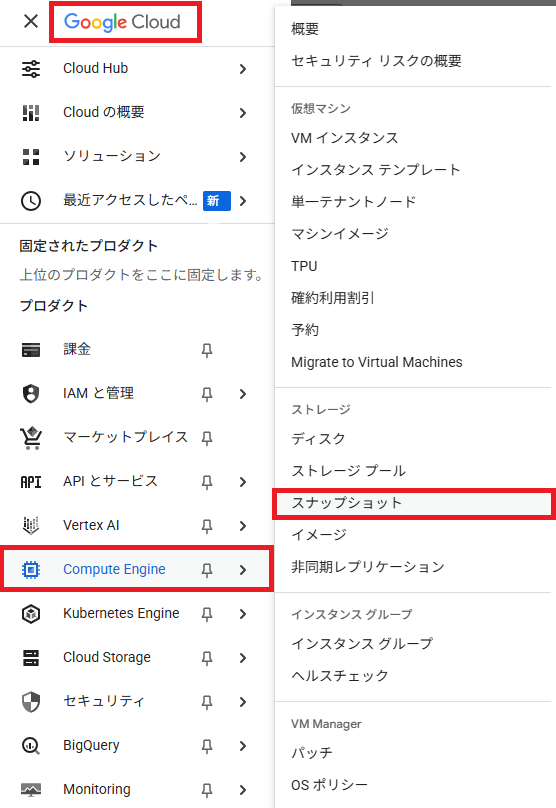The image size is (556, 808).
Task: Pin 課金 to fixed products
Action: tap(207, 350)
